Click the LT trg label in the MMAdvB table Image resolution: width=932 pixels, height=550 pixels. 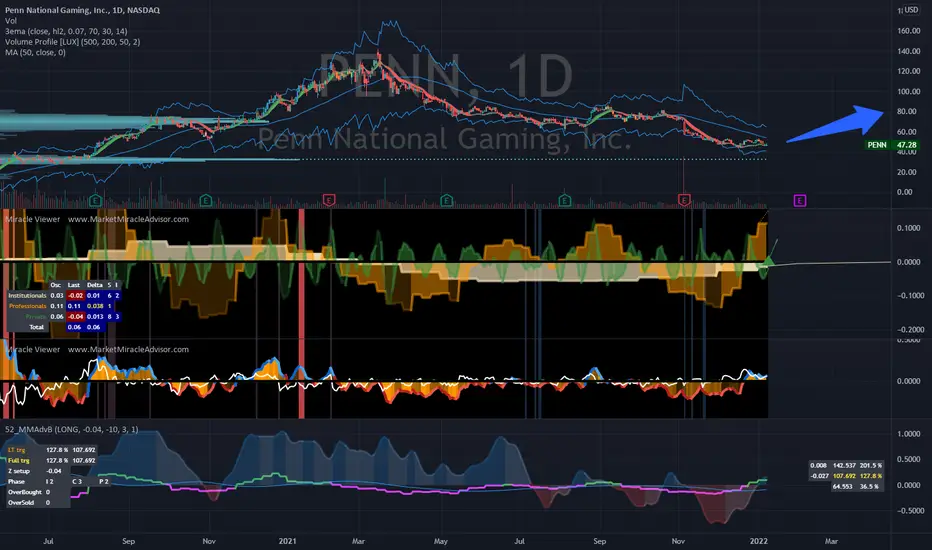pyautogui.click(x=17, y=450)
